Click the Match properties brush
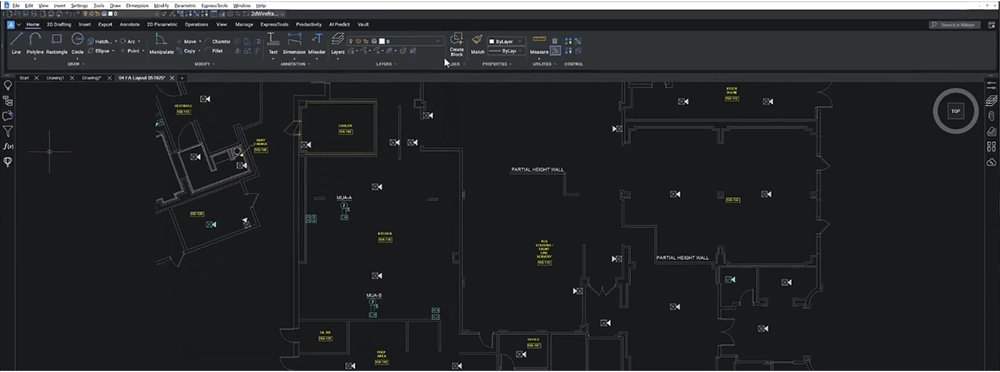The image size is (1000, 372). (477, 43)
